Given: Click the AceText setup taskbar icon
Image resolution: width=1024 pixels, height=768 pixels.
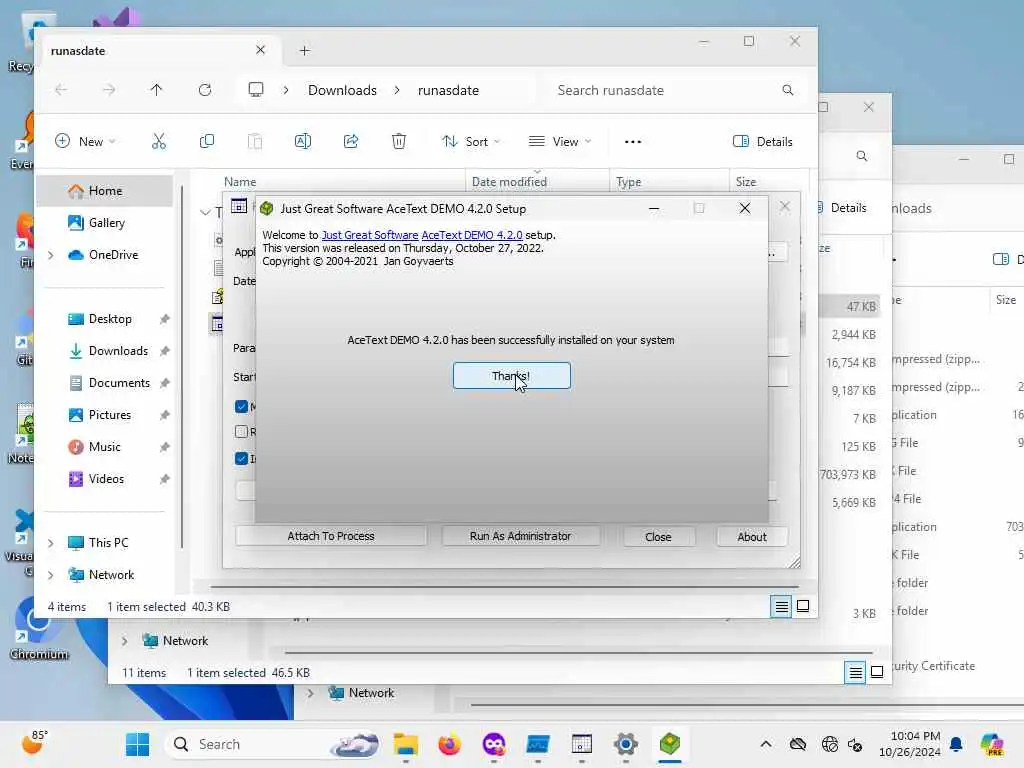Looking at the screenshot, I should tap(669, 744).
